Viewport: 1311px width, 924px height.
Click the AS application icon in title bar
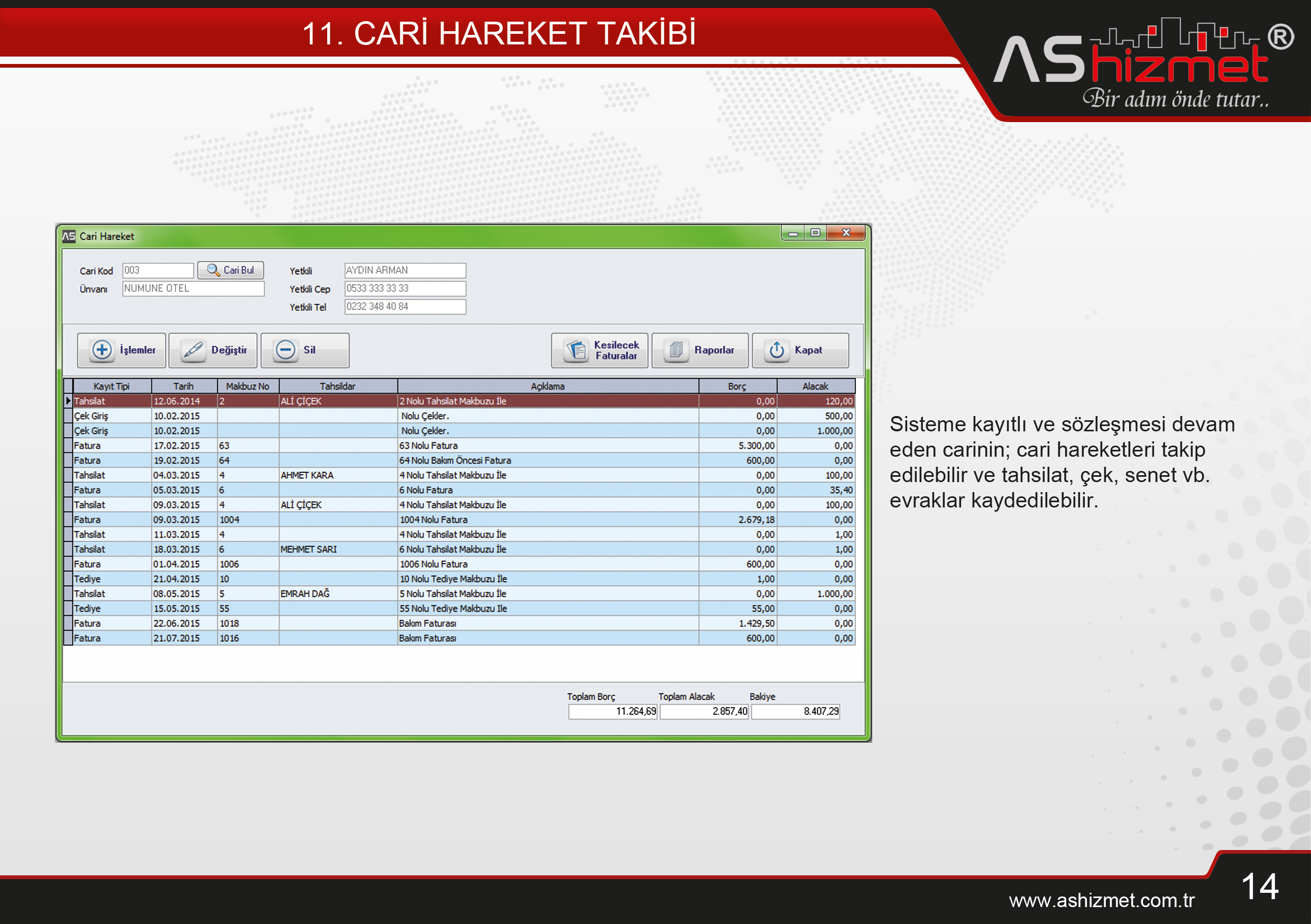pos(69,236)
